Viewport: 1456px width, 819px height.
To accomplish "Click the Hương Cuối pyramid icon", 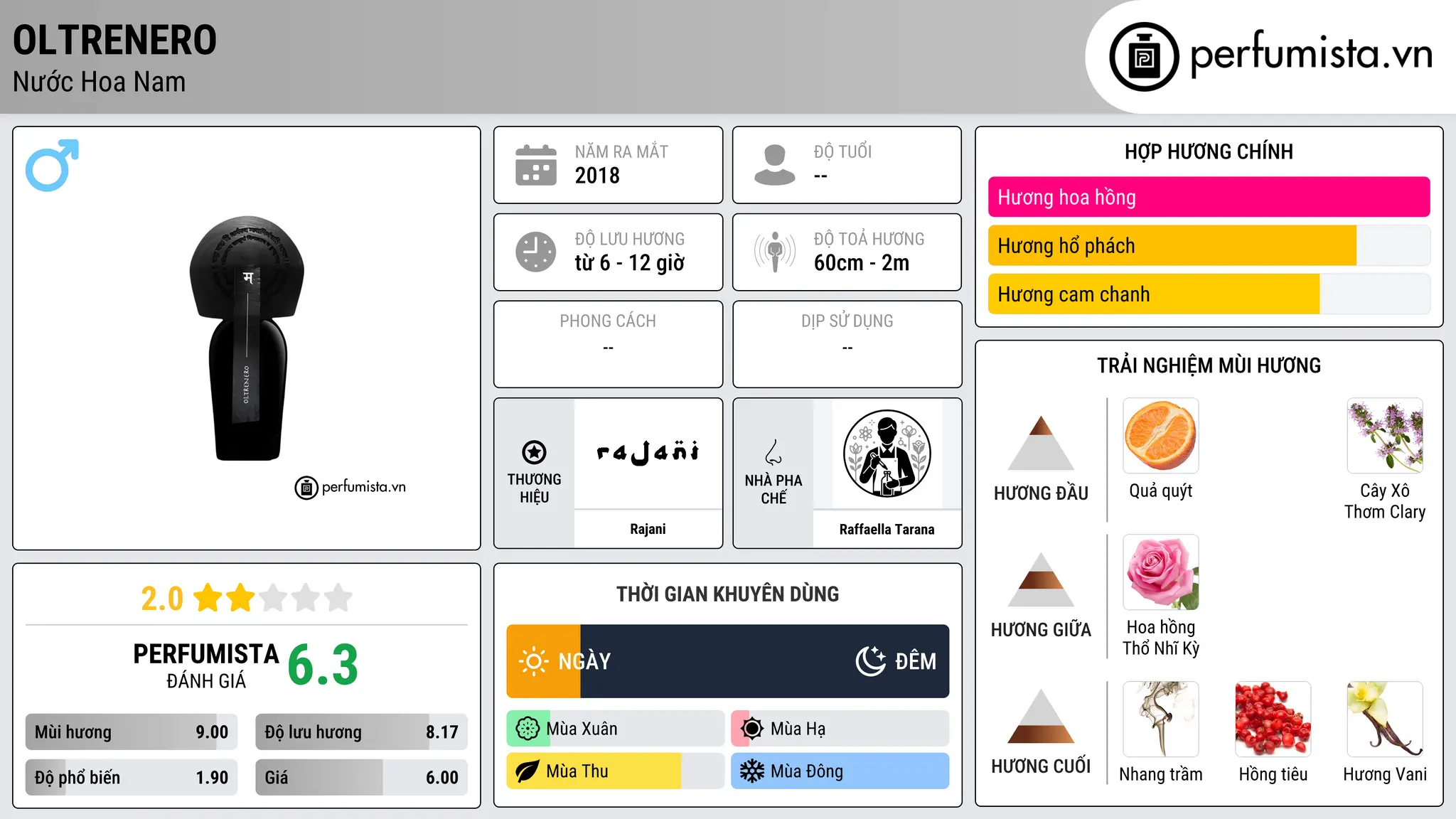I will [x=1041, y=716].
